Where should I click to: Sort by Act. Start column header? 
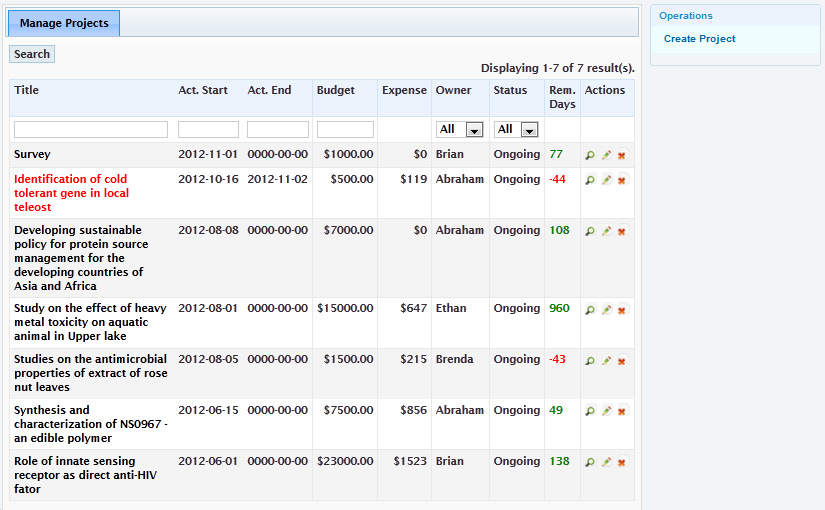pos(203,90)
